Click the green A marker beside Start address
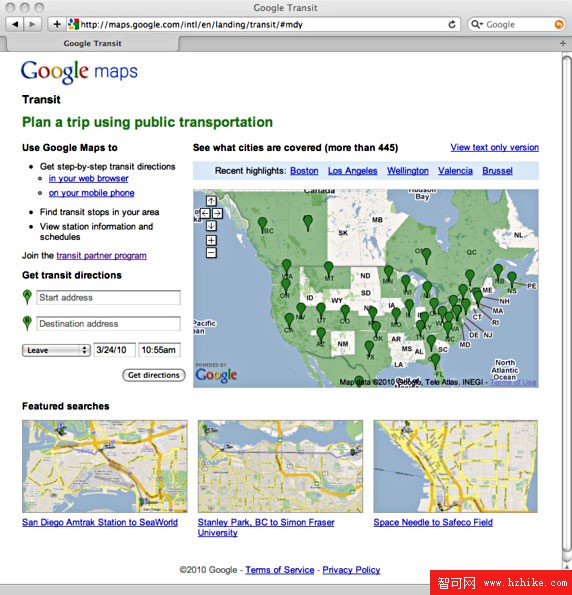 click(27, 296)
